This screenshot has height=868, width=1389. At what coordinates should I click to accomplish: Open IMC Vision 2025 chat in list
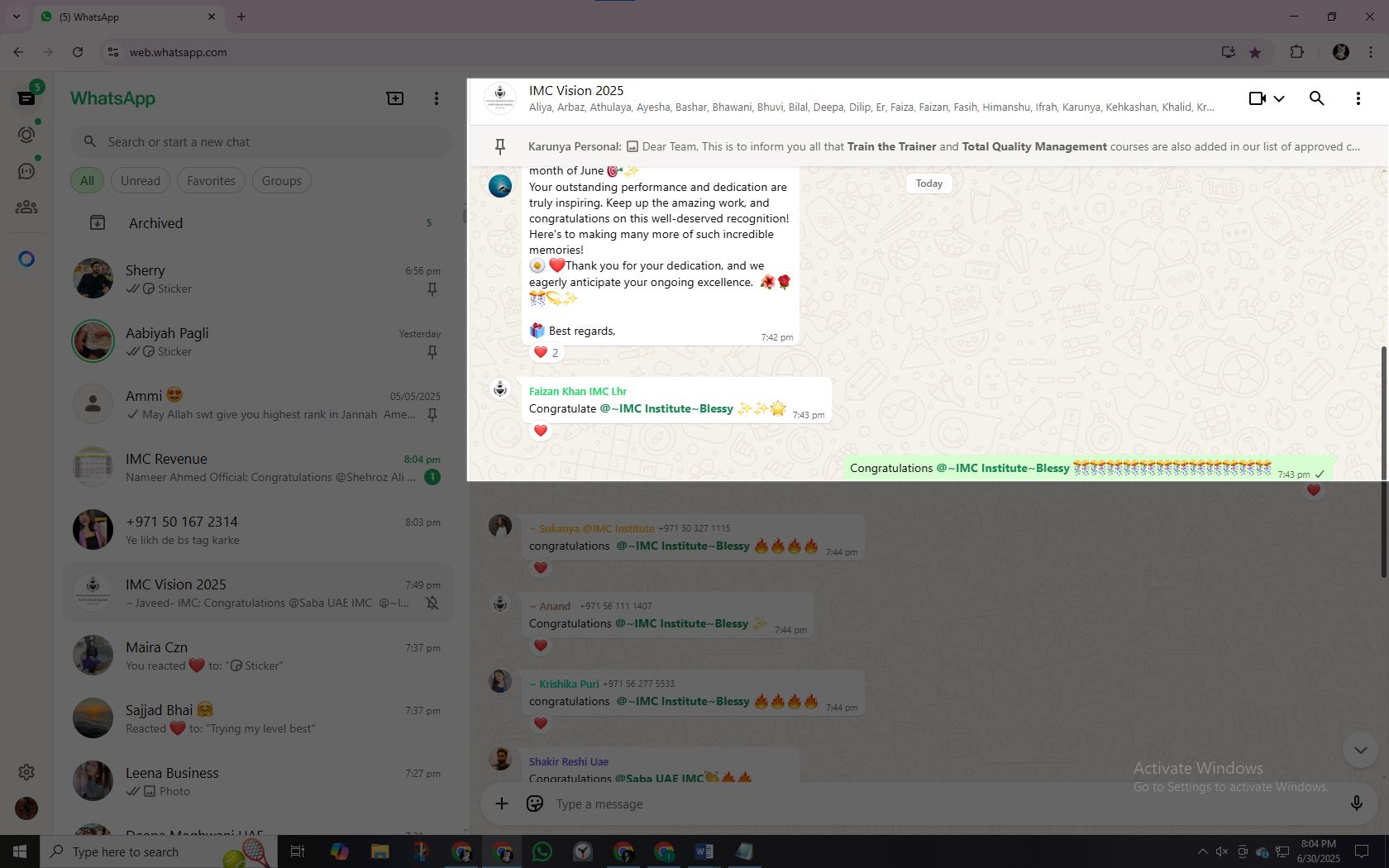[258, 594]
